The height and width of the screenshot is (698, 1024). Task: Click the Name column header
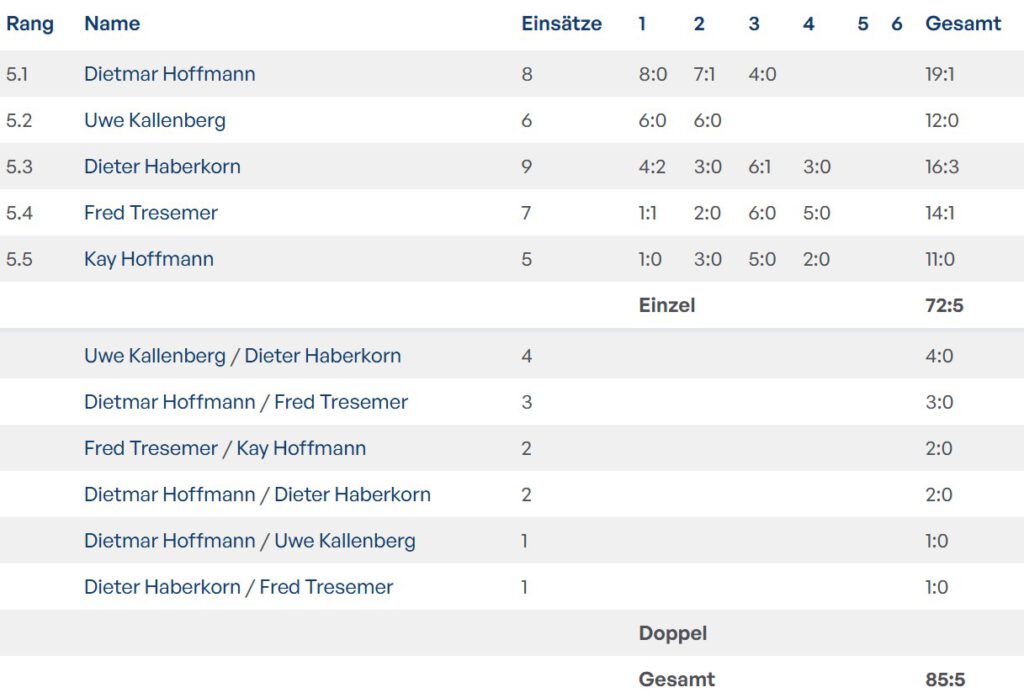112,24
